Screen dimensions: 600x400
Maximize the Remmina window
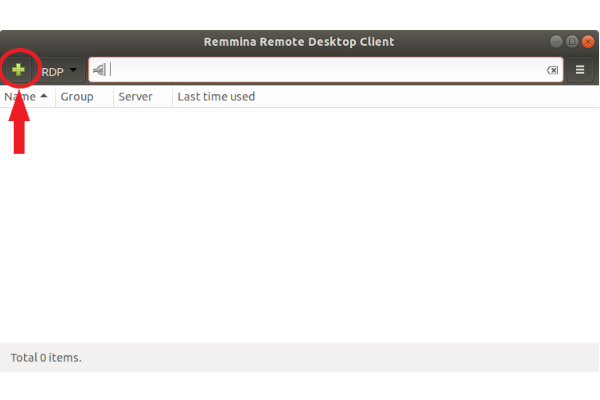572,41
